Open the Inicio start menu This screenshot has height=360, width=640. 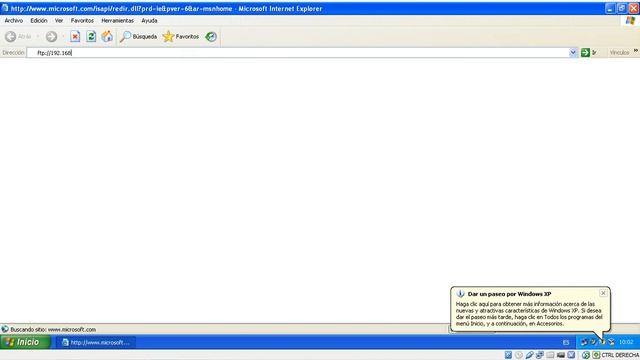[25, 342]
